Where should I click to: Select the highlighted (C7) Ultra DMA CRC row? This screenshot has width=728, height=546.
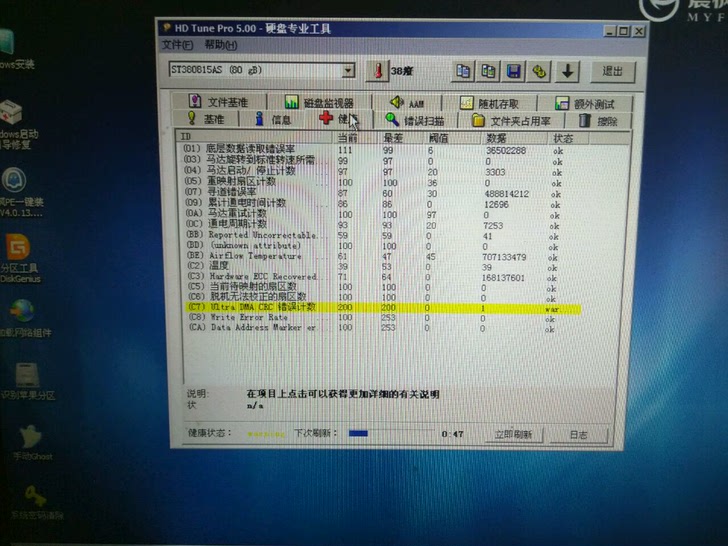383,308
